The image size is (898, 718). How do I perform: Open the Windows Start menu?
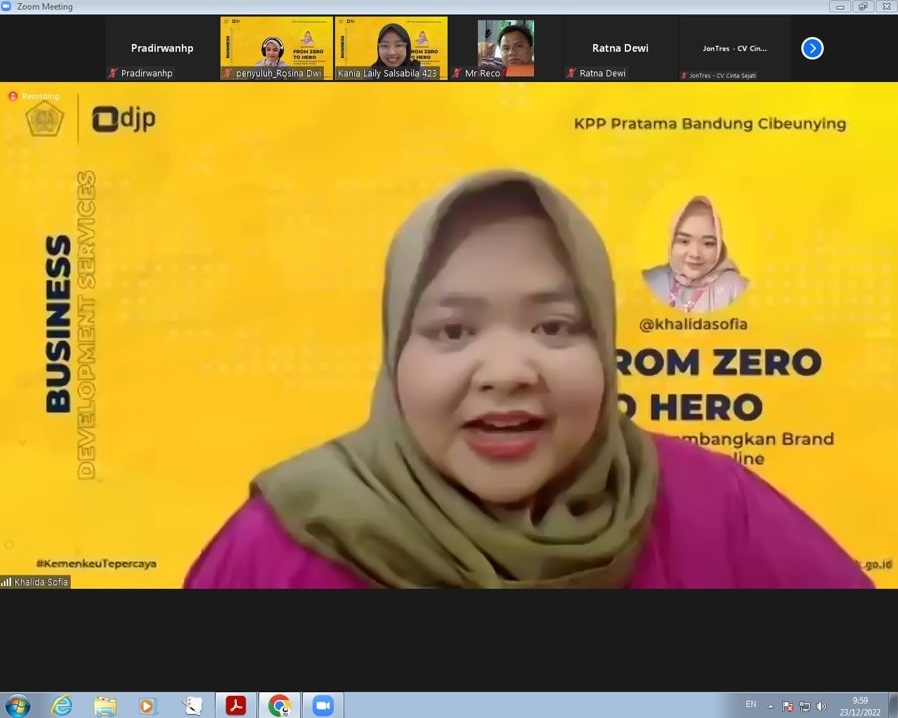[17, 705]
